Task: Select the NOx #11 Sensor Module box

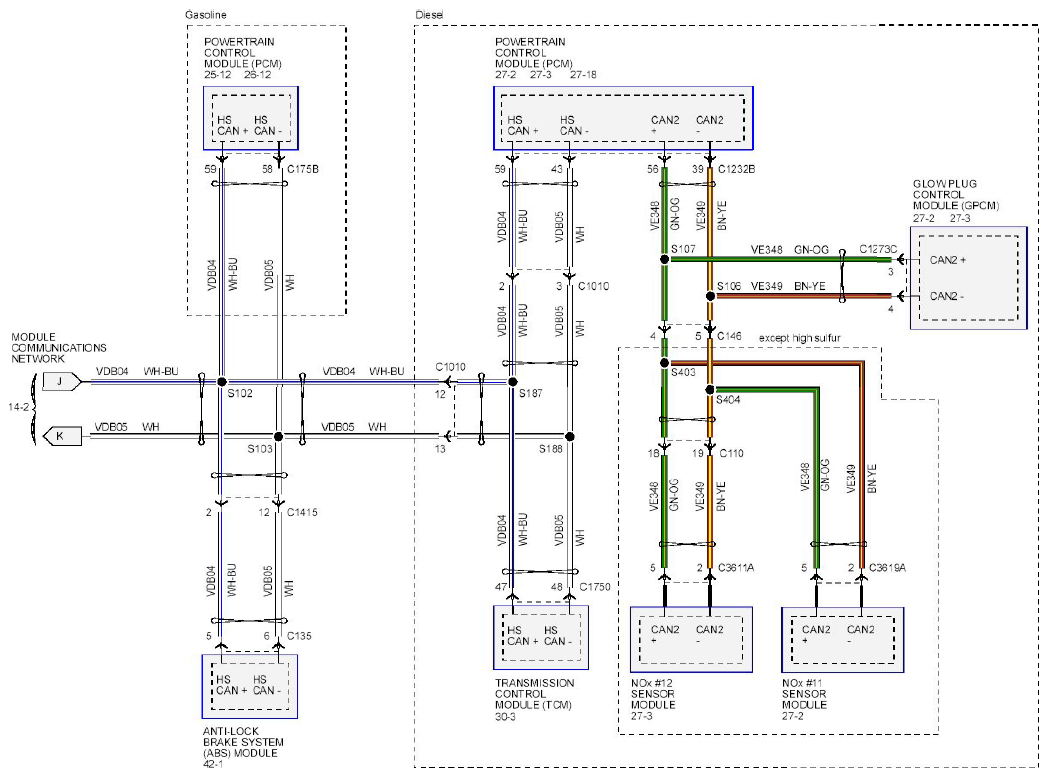Action: tap(843, 639)
